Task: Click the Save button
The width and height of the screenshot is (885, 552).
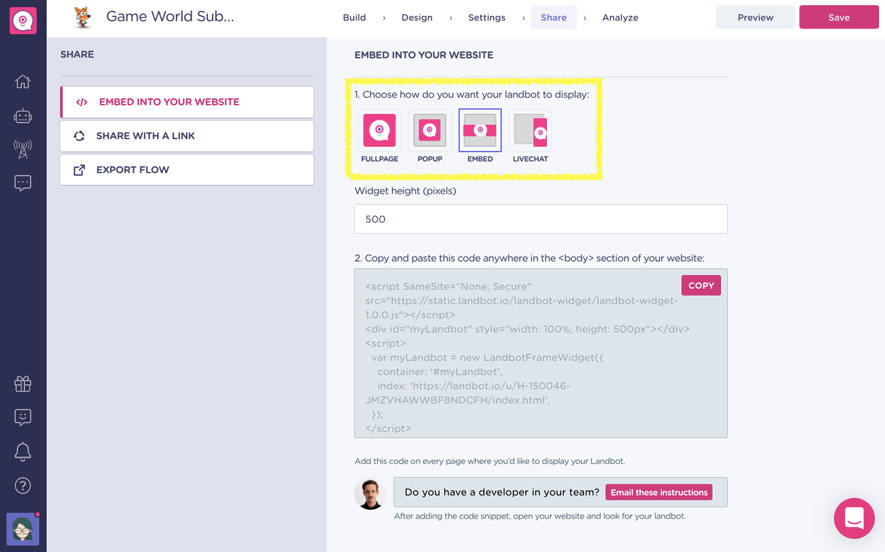Action: click(839, 17)
